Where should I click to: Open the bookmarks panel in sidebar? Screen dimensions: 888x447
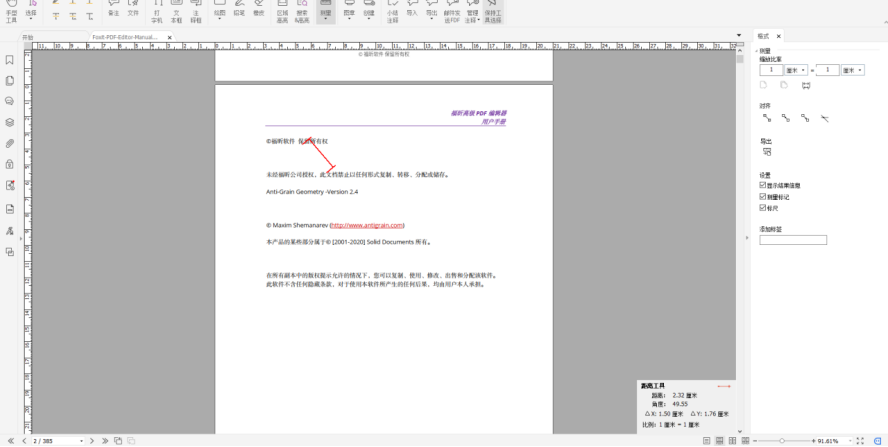point(10,60)
